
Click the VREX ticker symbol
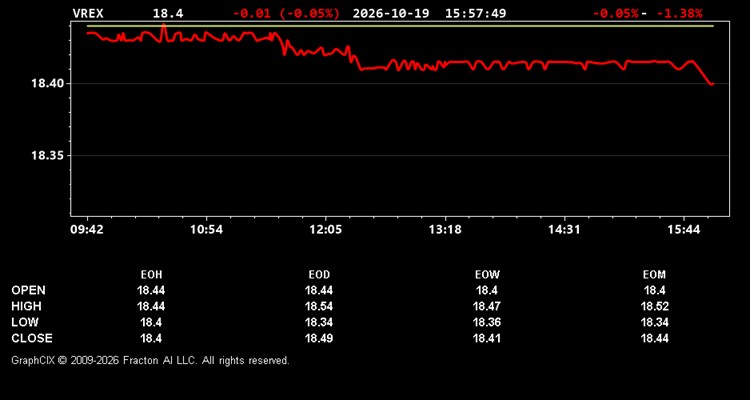[88, 13]
